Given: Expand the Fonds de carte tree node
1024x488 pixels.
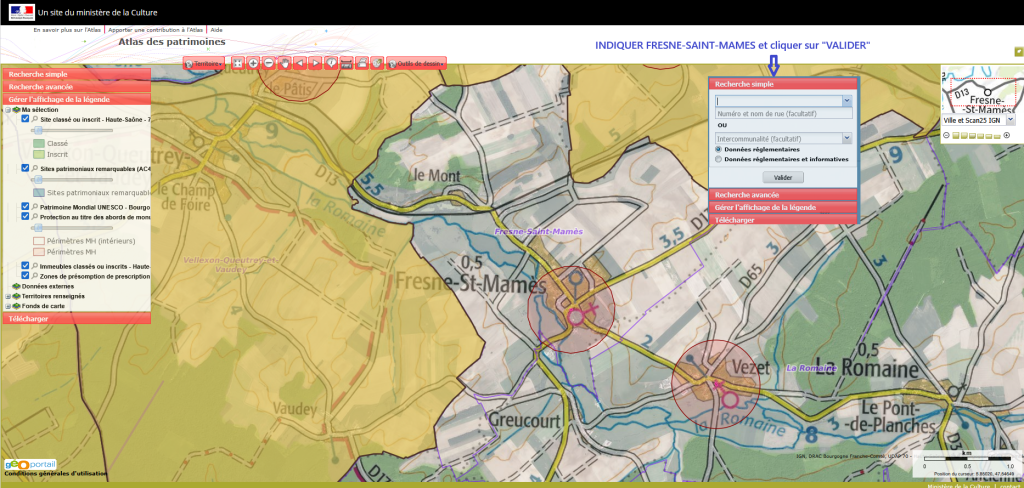Looking at the screenshot, I should coord(8,306).
